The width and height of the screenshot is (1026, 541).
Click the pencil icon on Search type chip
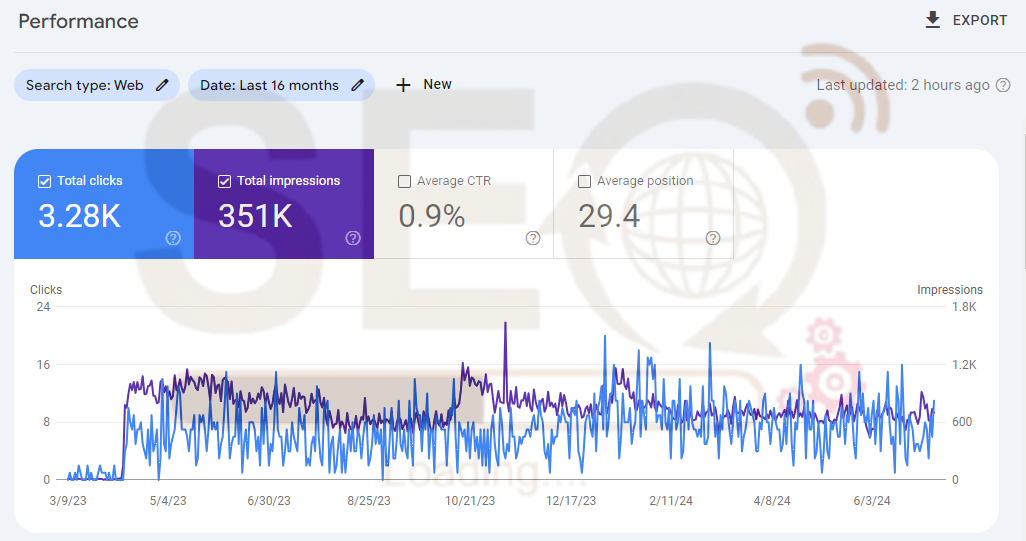tap(163, 85)
